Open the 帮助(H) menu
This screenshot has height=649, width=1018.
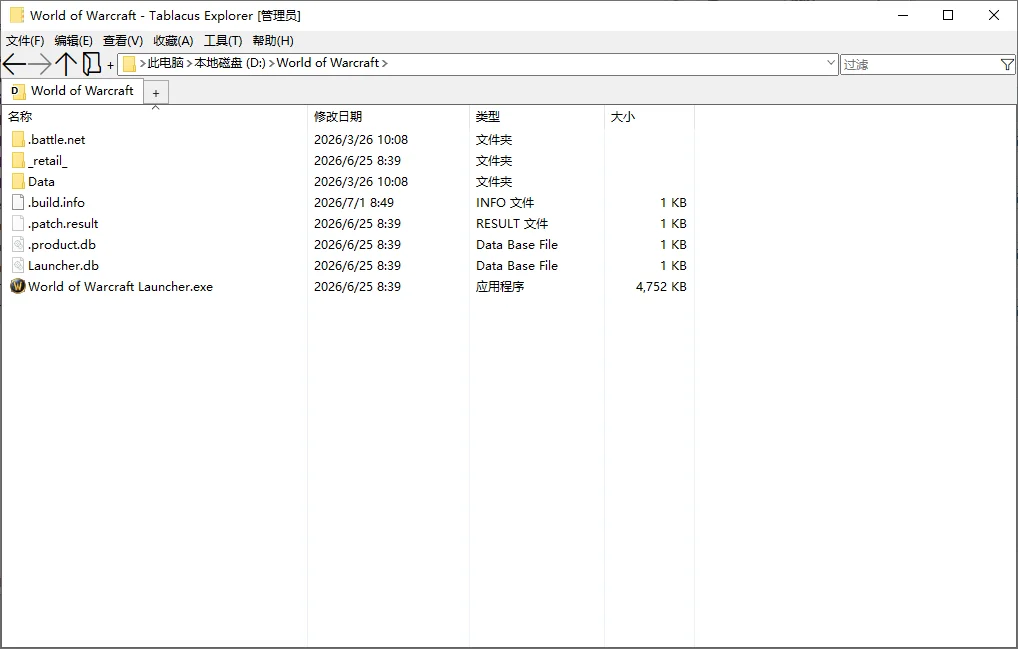point(273,41)
